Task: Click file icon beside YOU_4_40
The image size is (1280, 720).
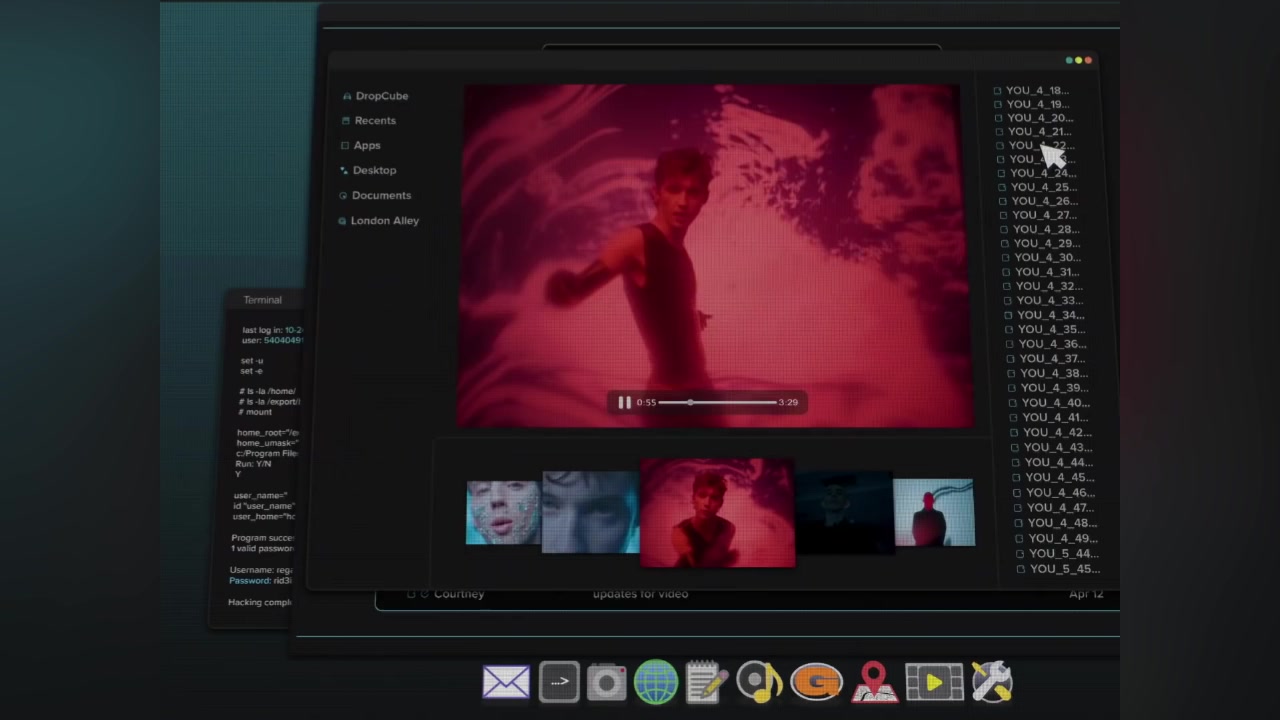Action: 1013,403
